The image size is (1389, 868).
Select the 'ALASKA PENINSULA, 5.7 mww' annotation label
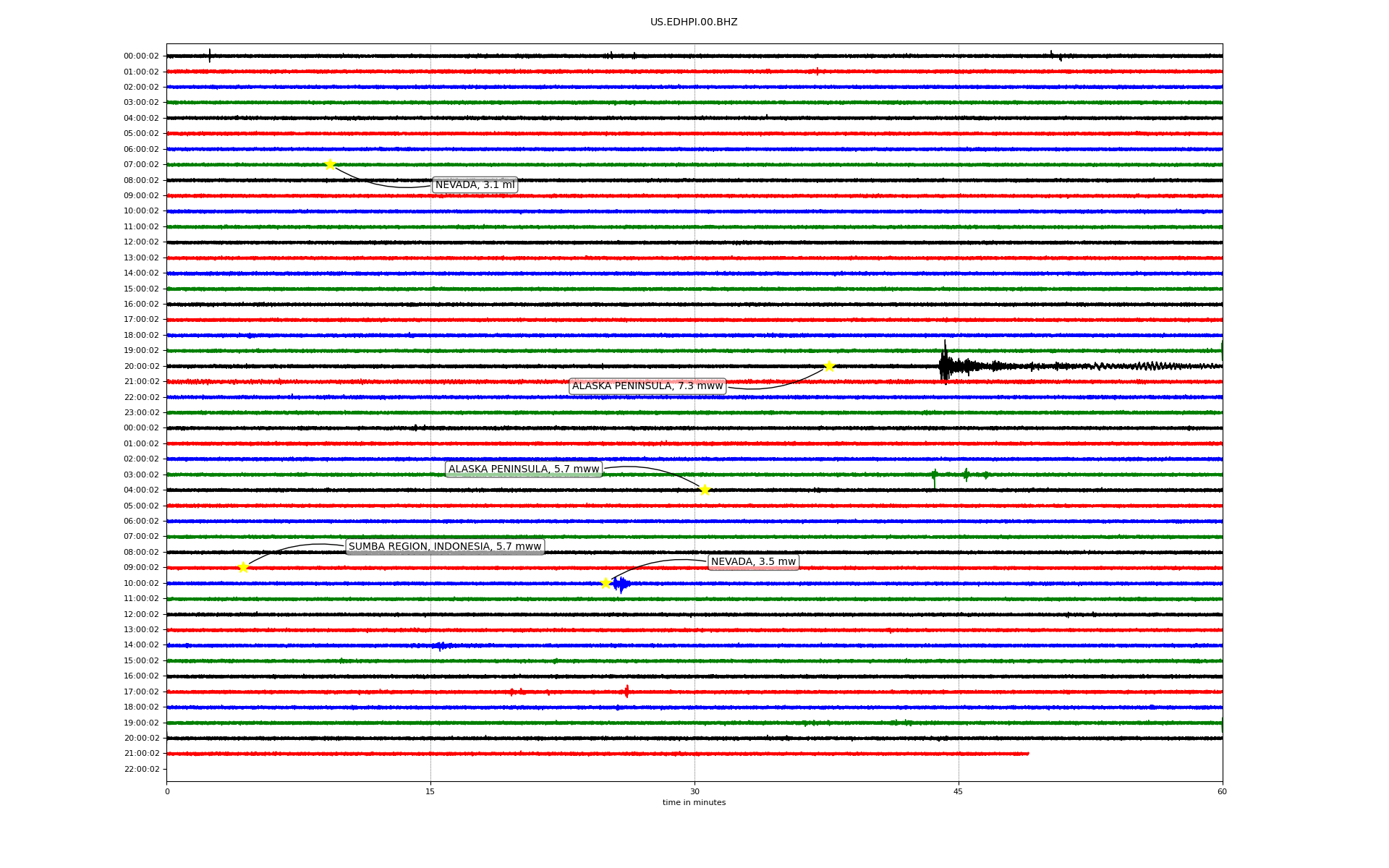click(x=524, y=469)
